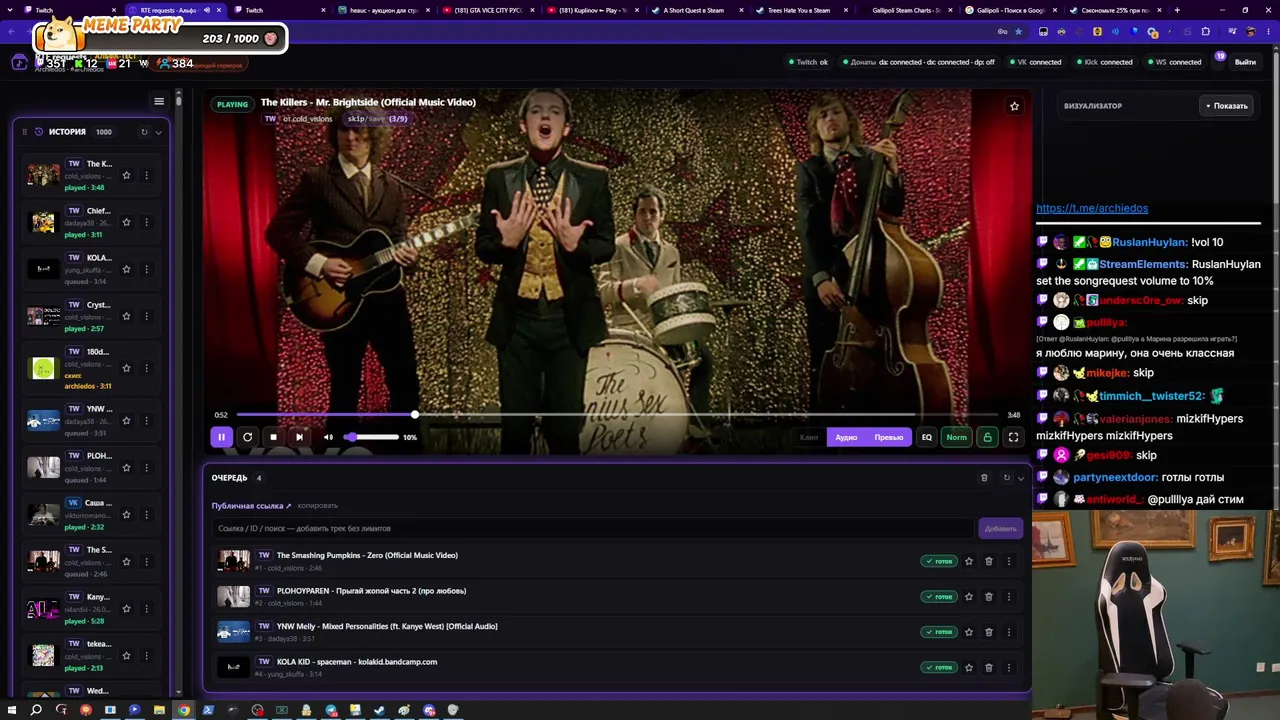Star the Chief... track in history

coord(126,222)
